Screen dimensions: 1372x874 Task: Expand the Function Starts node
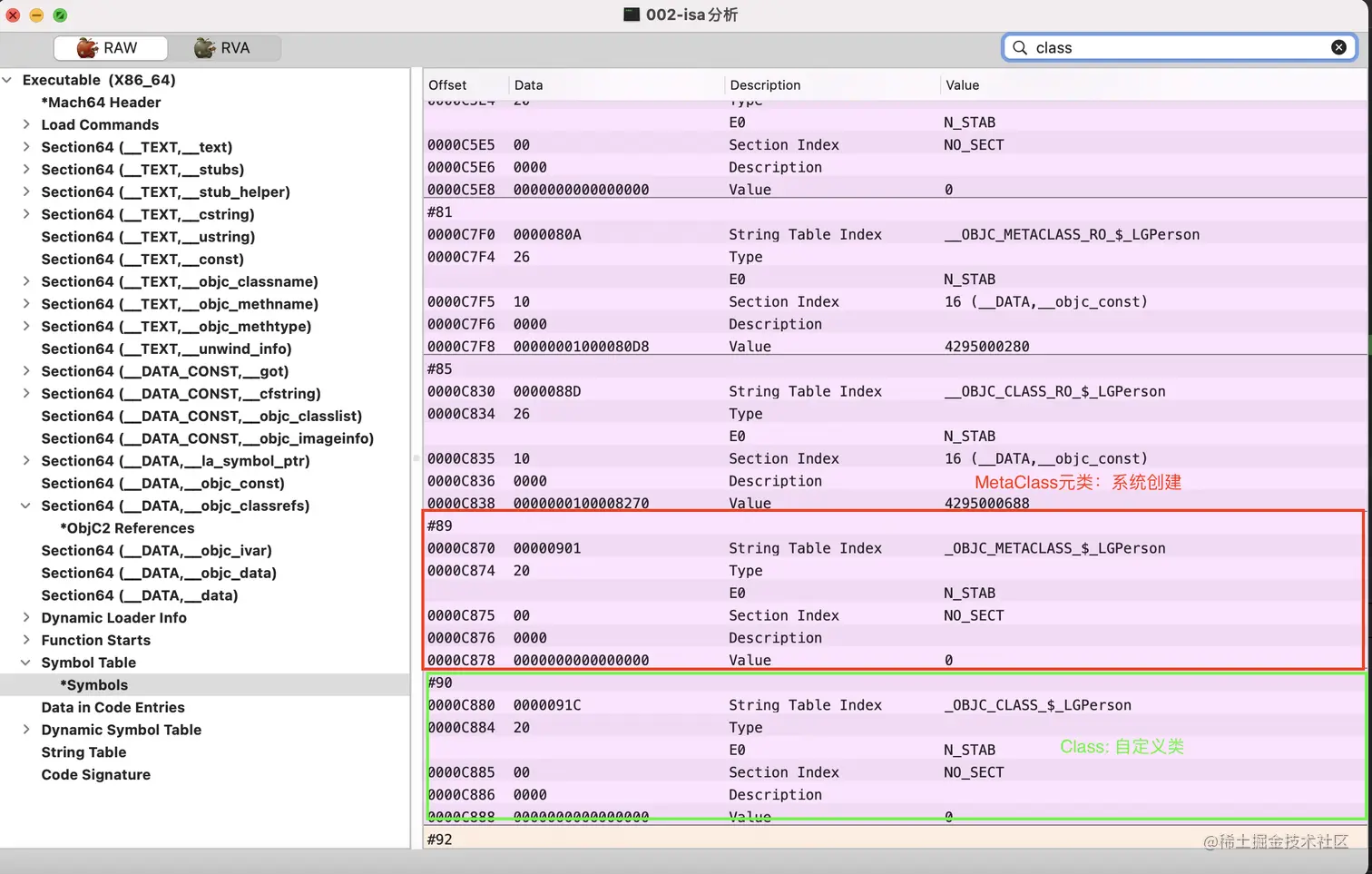click(26, 640)
